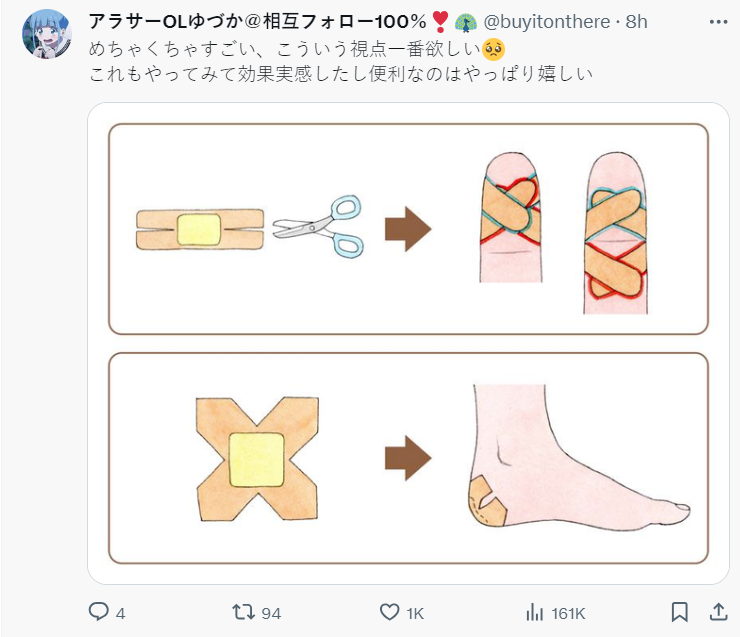Click the tweet text starting with めちゃくちゃすごい
Screen dimensions: 740x637
(282, 48)
